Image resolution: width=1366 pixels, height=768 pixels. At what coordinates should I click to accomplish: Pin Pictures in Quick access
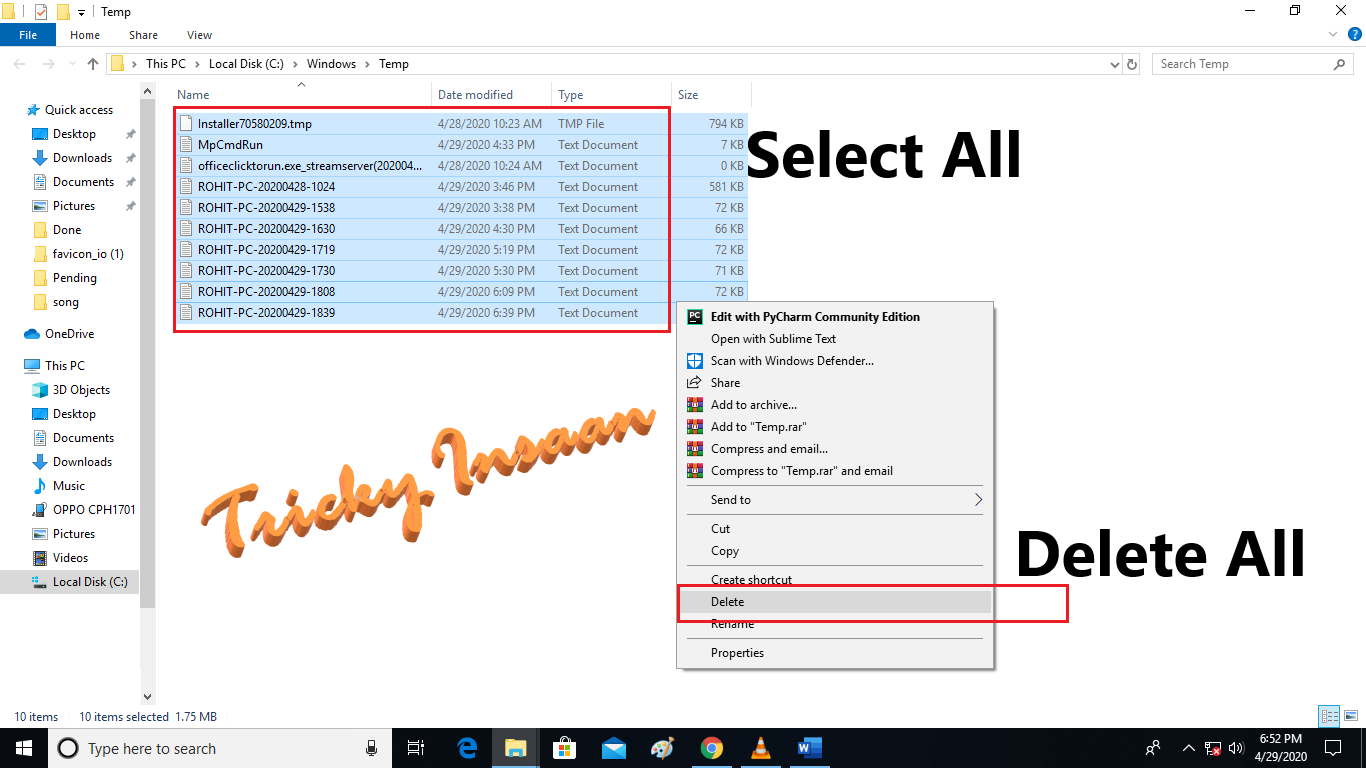(x=131, y=205)
